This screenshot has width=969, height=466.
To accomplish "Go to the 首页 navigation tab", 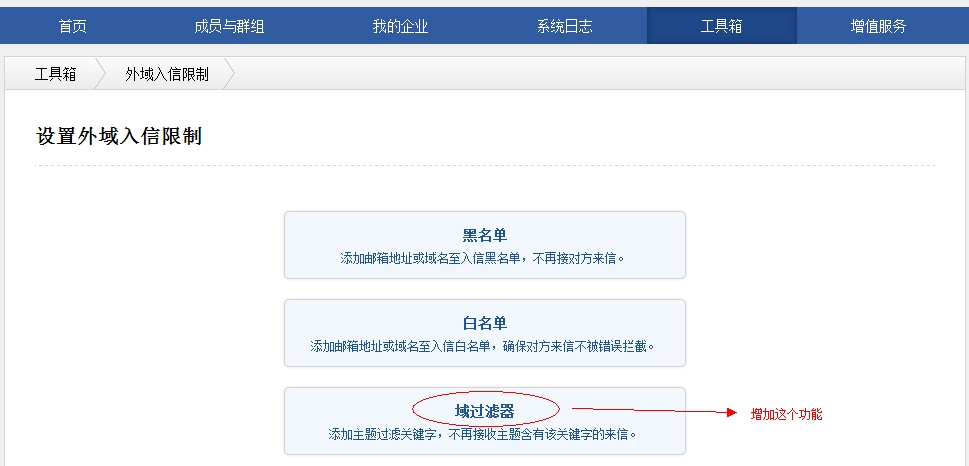I will coord(72,26).
